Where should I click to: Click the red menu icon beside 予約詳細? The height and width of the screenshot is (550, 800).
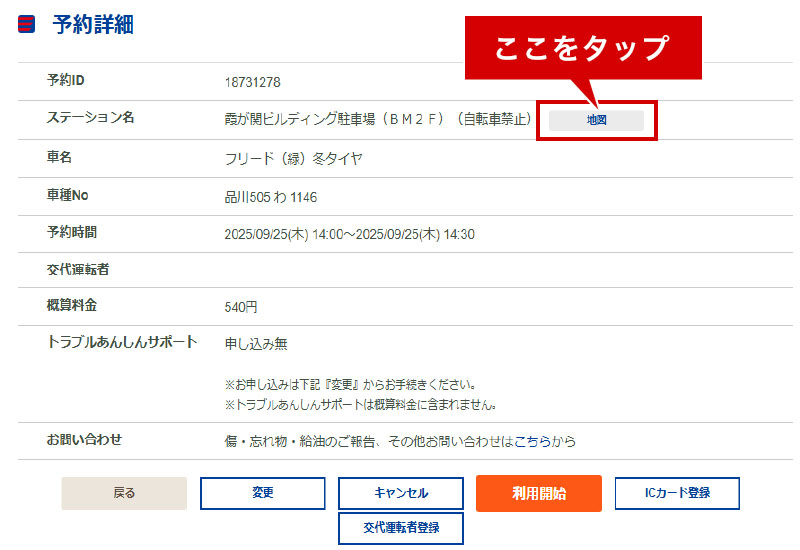[x=27, y=25]
